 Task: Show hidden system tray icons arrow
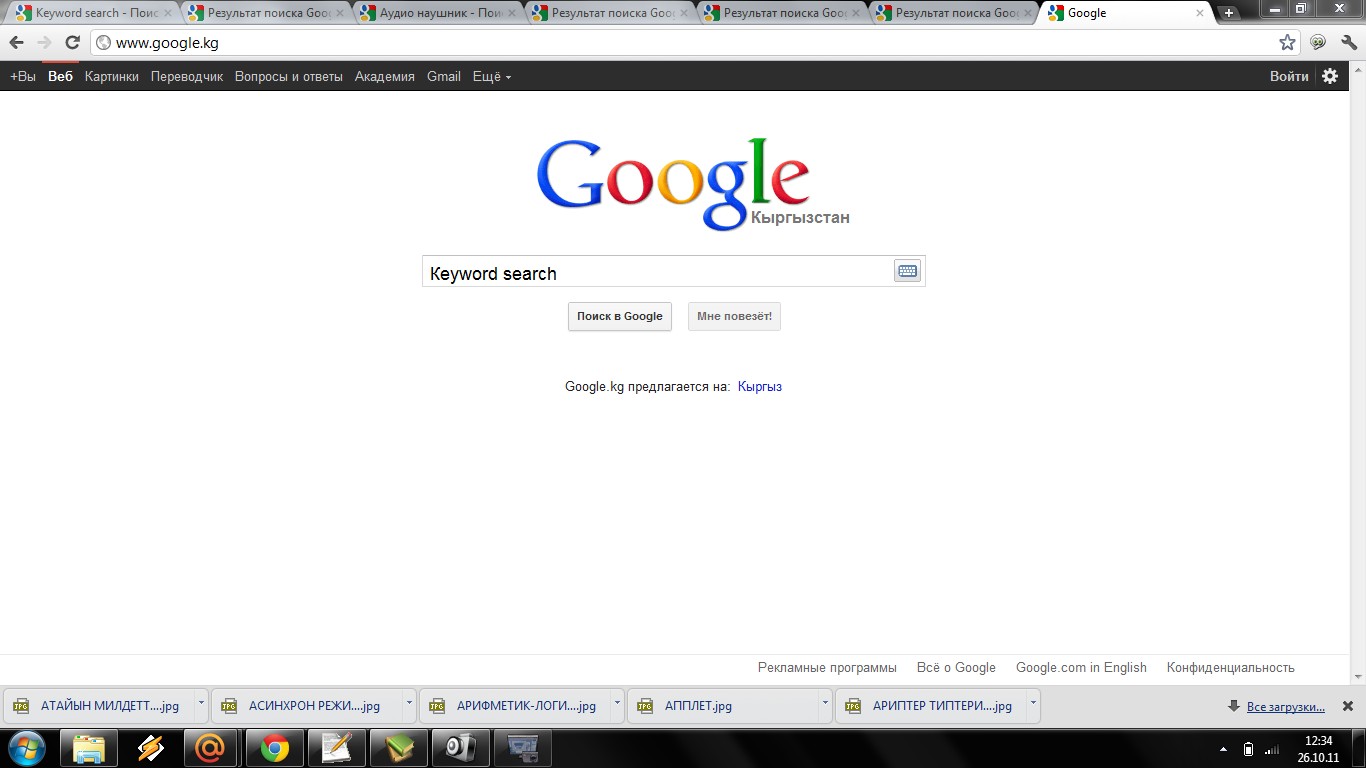[x=1224, y=749]
